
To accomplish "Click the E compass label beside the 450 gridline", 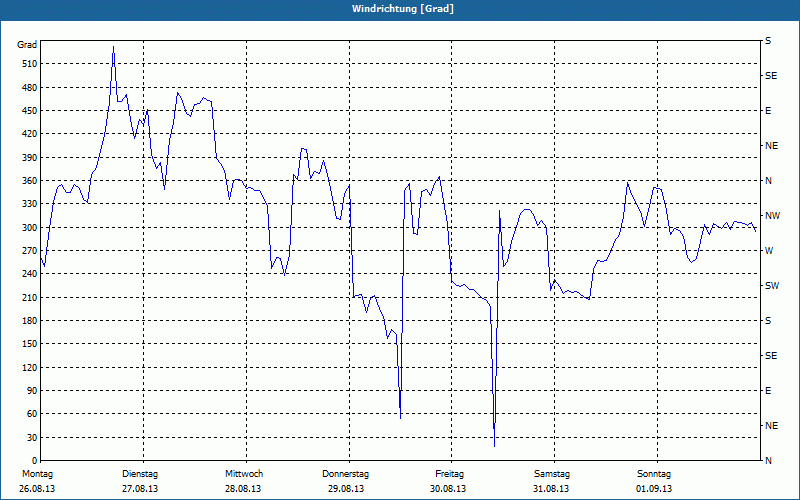I will pos(768,111).
